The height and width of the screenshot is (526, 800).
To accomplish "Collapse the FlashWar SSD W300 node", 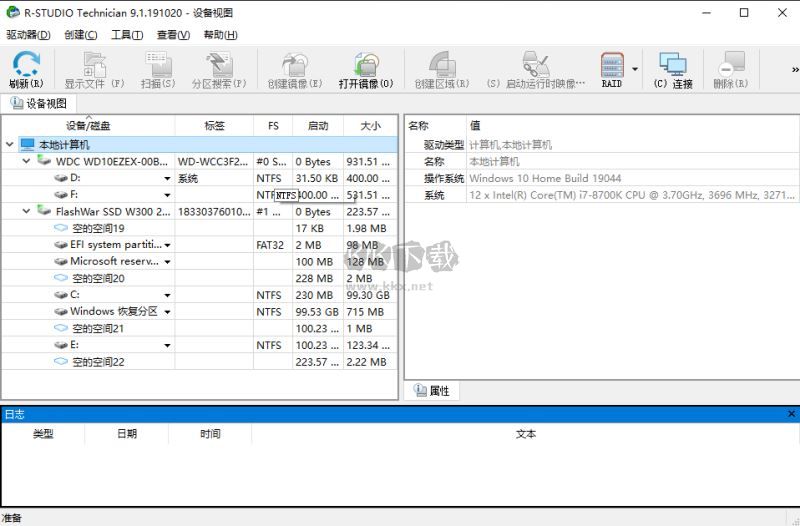I will pyautogui.click(x=25, y=211).
